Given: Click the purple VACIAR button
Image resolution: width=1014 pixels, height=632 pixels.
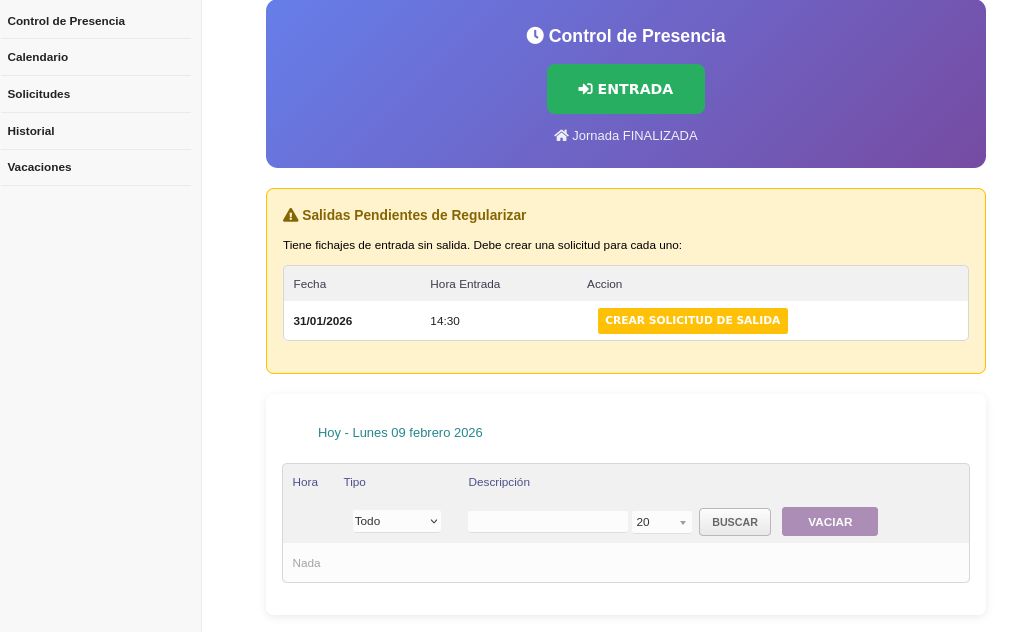Looking at the screenshot, I should [x=829, y=522].
